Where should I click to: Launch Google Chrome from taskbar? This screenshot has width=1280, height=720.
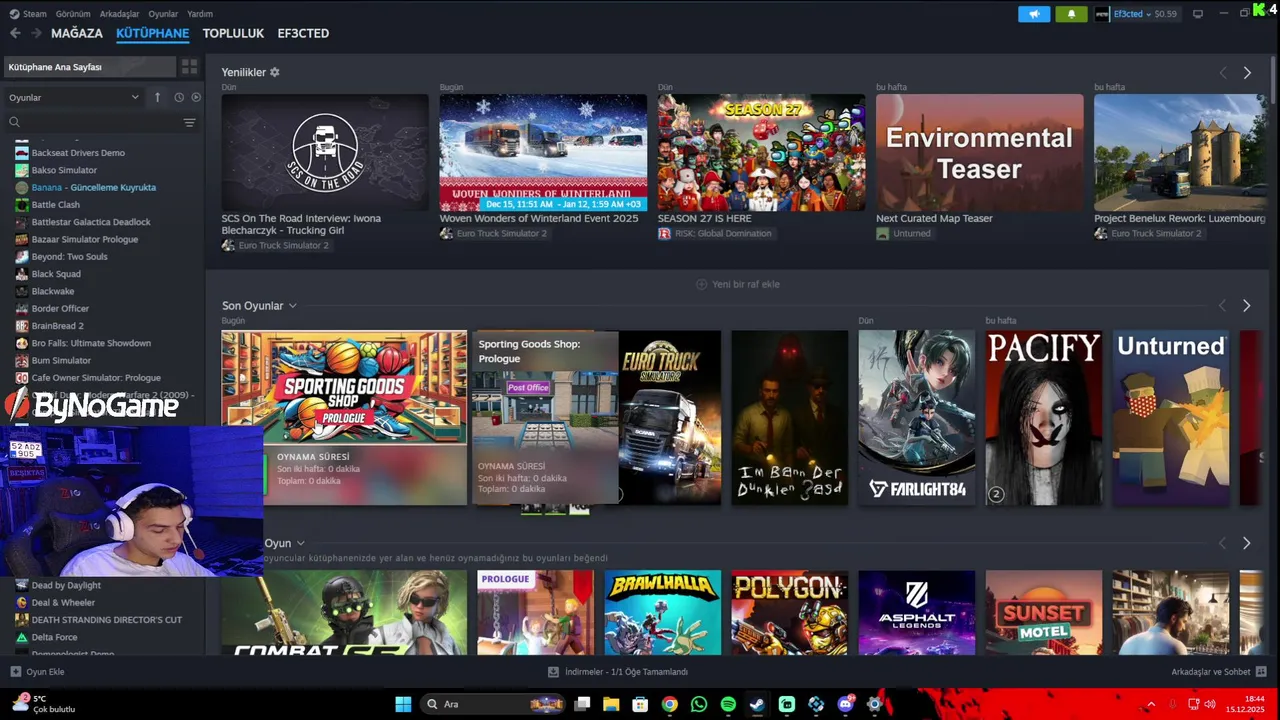pyautogui.click(x=670, y=704)
